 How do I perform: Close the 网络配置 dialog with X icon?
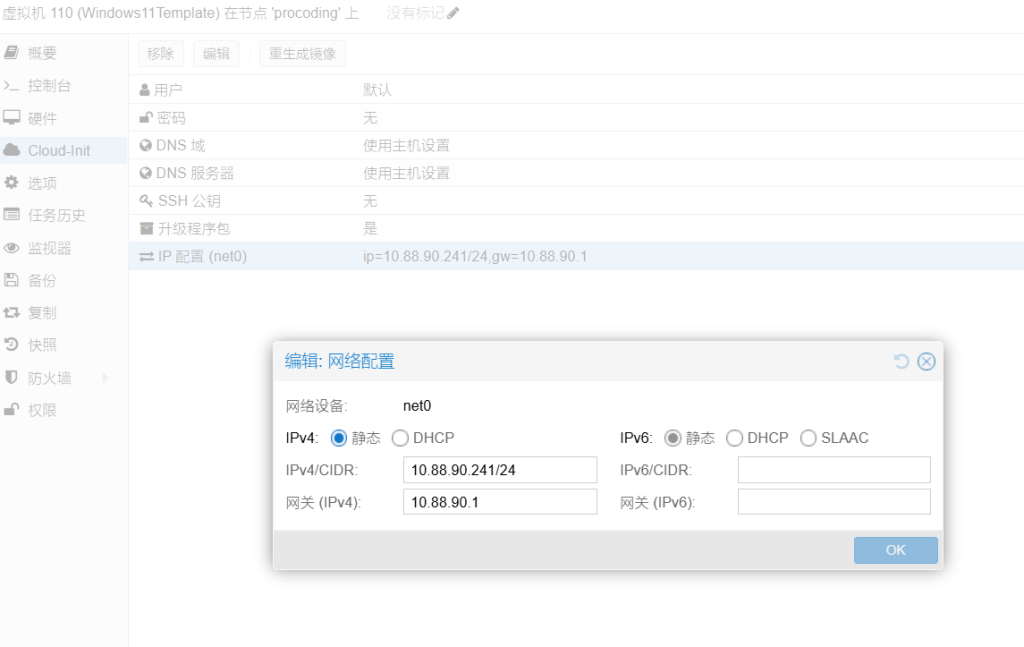(x=926, y=361)
